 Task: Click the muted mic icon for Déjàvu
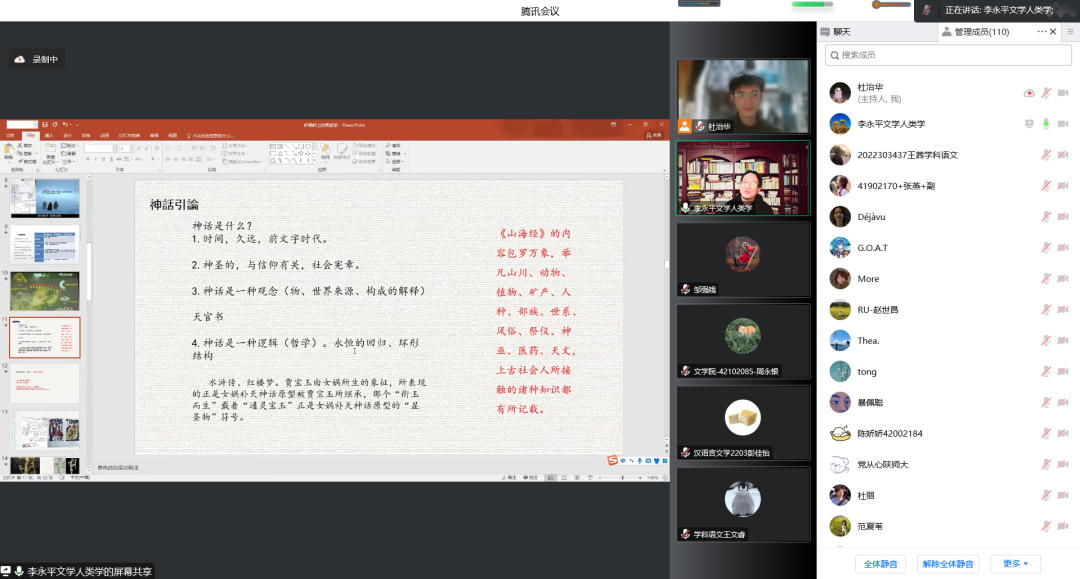click(x=1046, y=217)
